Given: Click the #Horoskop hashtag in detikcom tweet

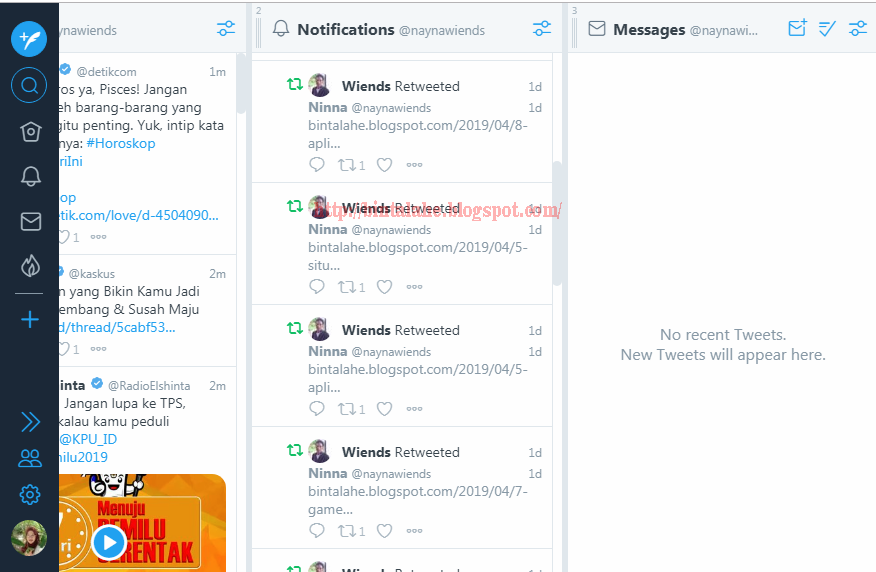Looking at the screenshot, I should coord(121,144).
